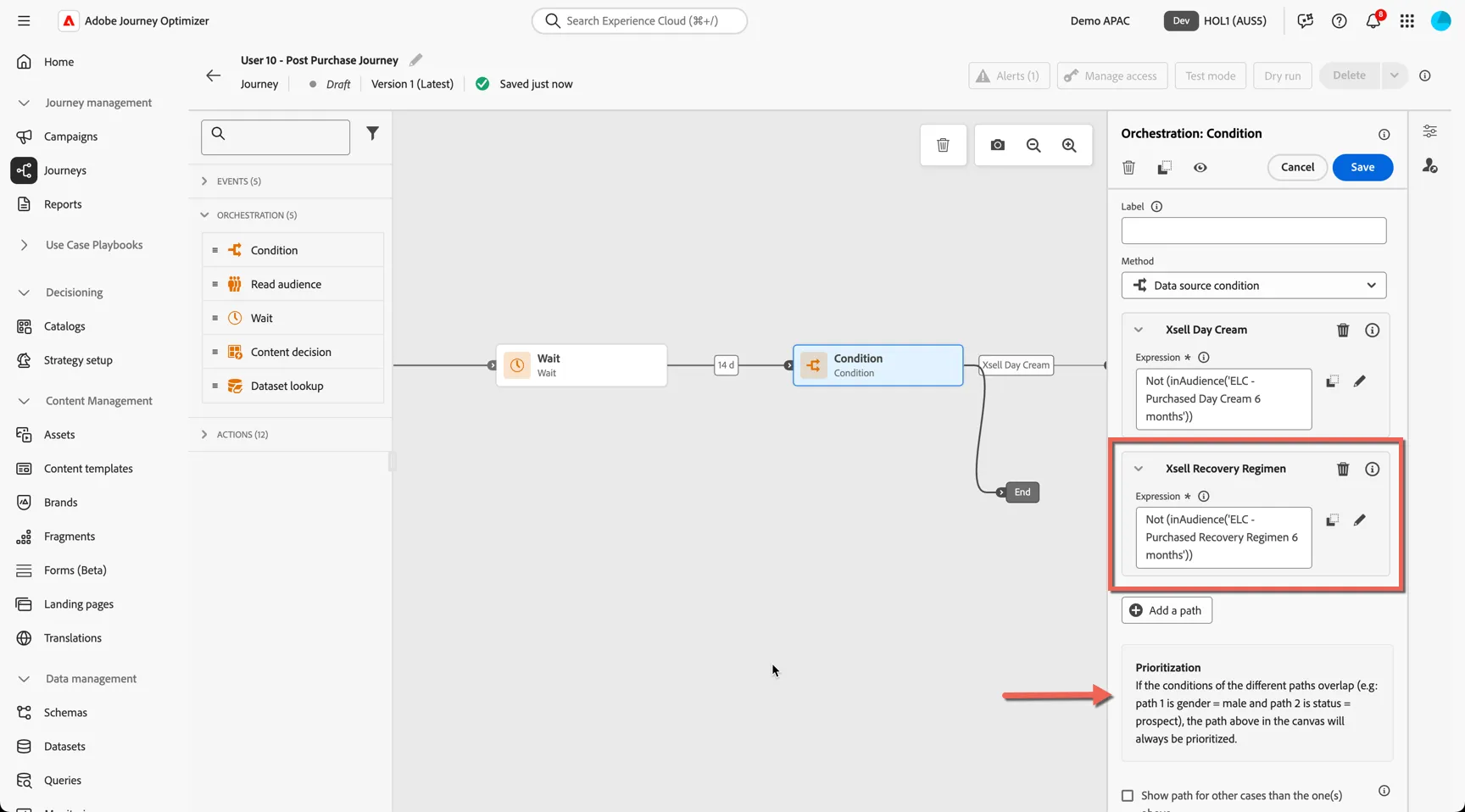
Task: Cancel the condition edits
Action: [x=1296, y=167]
